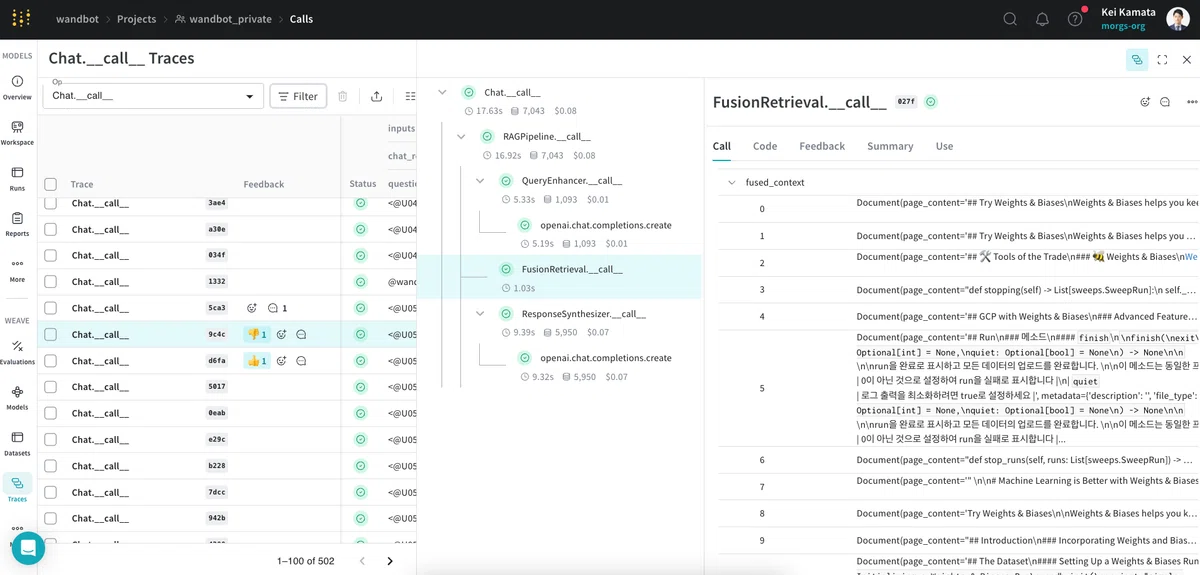Check the box for trace 5ca3

[x=51, y=308]
